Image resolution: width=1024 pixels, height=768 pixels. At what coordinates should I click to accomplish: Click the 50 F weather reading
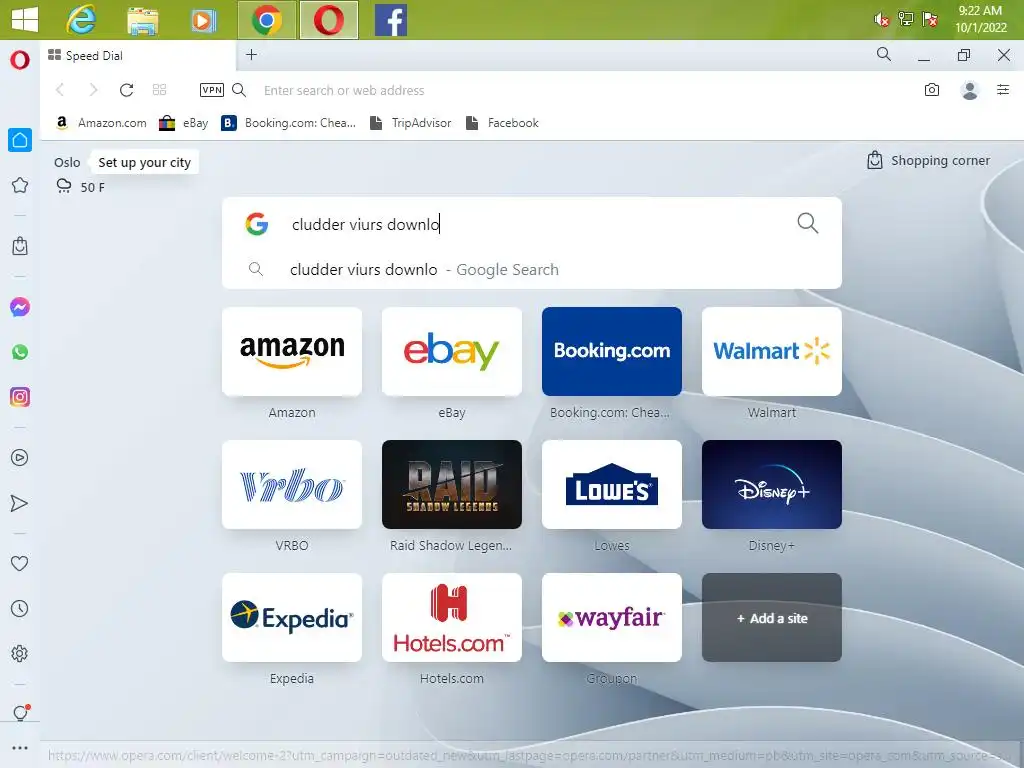[x=92, y=187]
